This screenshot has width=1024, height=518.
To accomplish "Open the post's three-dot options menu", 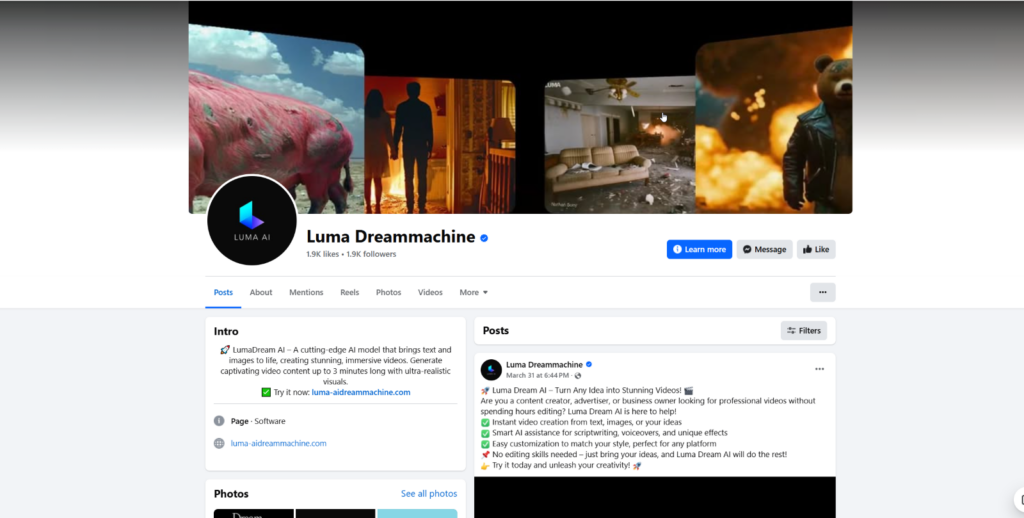I will pos(820,370).
